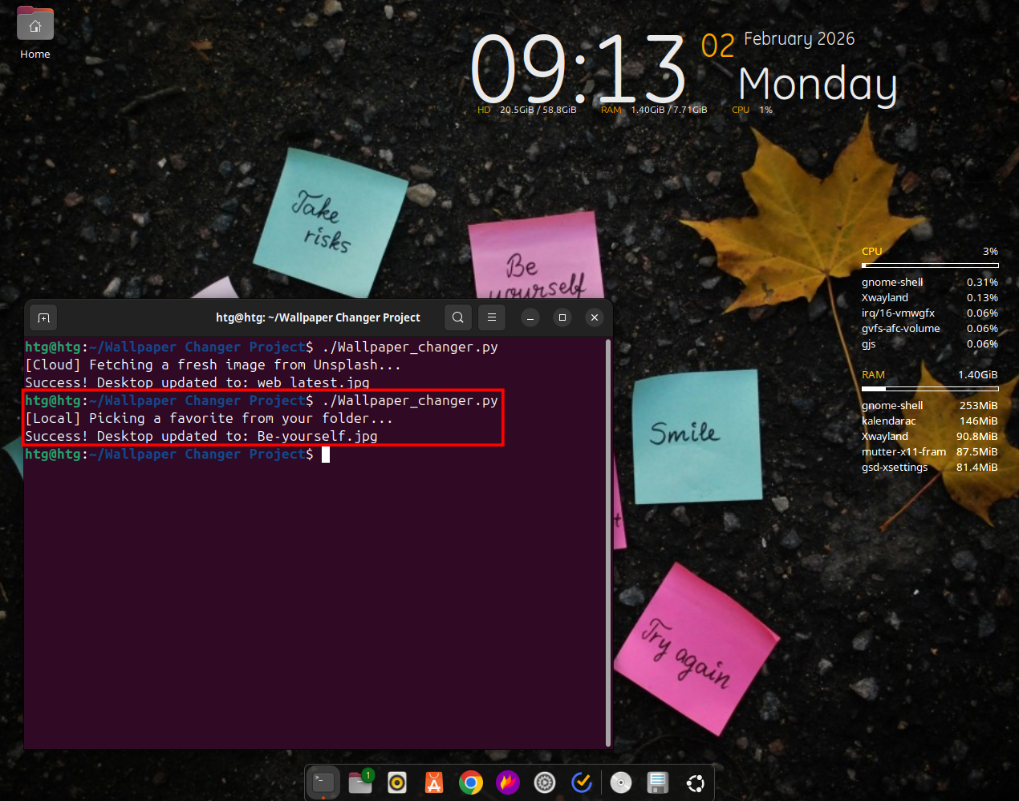The image size is (1019, 801).
Task: Click '[Cloud] Fetching a fresh image from Unsplash...' line
Action: click(213, 364)
